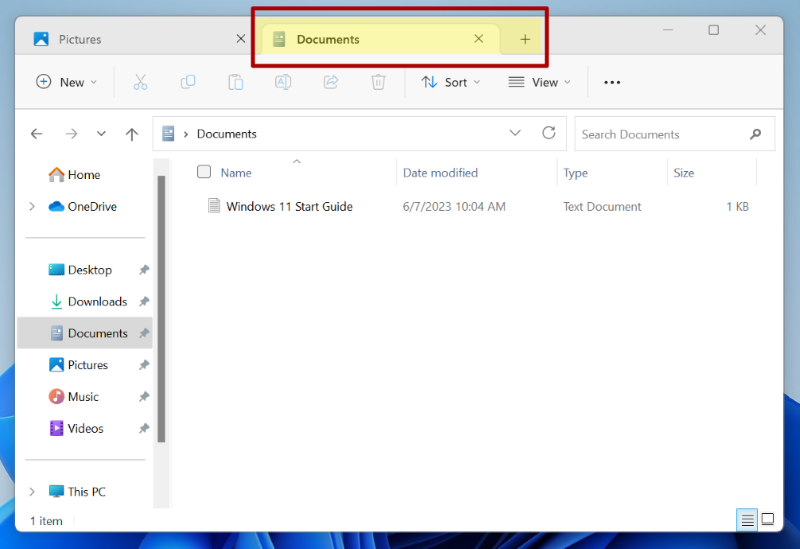Click the Cut scissors icon
800x549 pixels.
(x=140, y=82)
